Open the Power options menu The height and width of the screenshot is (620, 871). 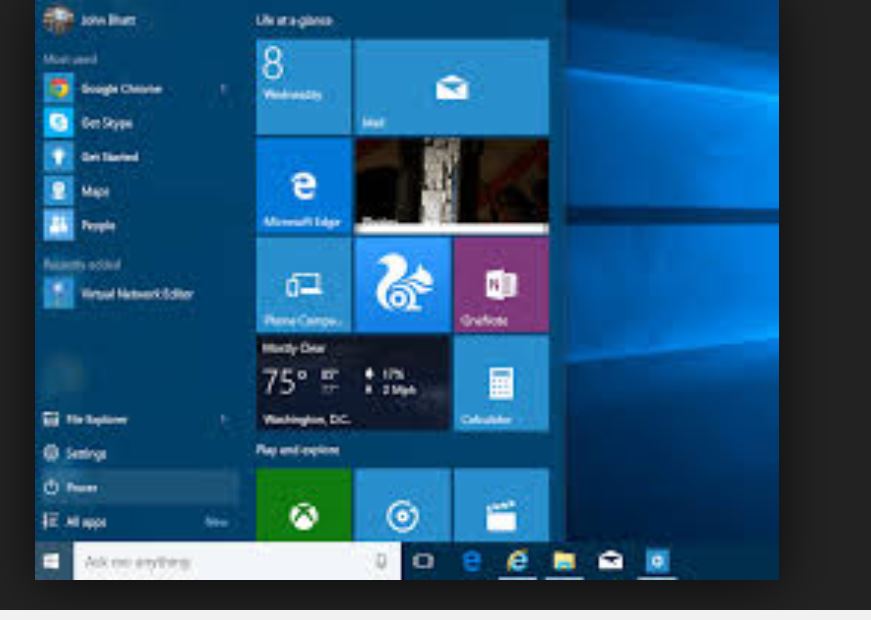pyautogui.click(x=82, y=488)
